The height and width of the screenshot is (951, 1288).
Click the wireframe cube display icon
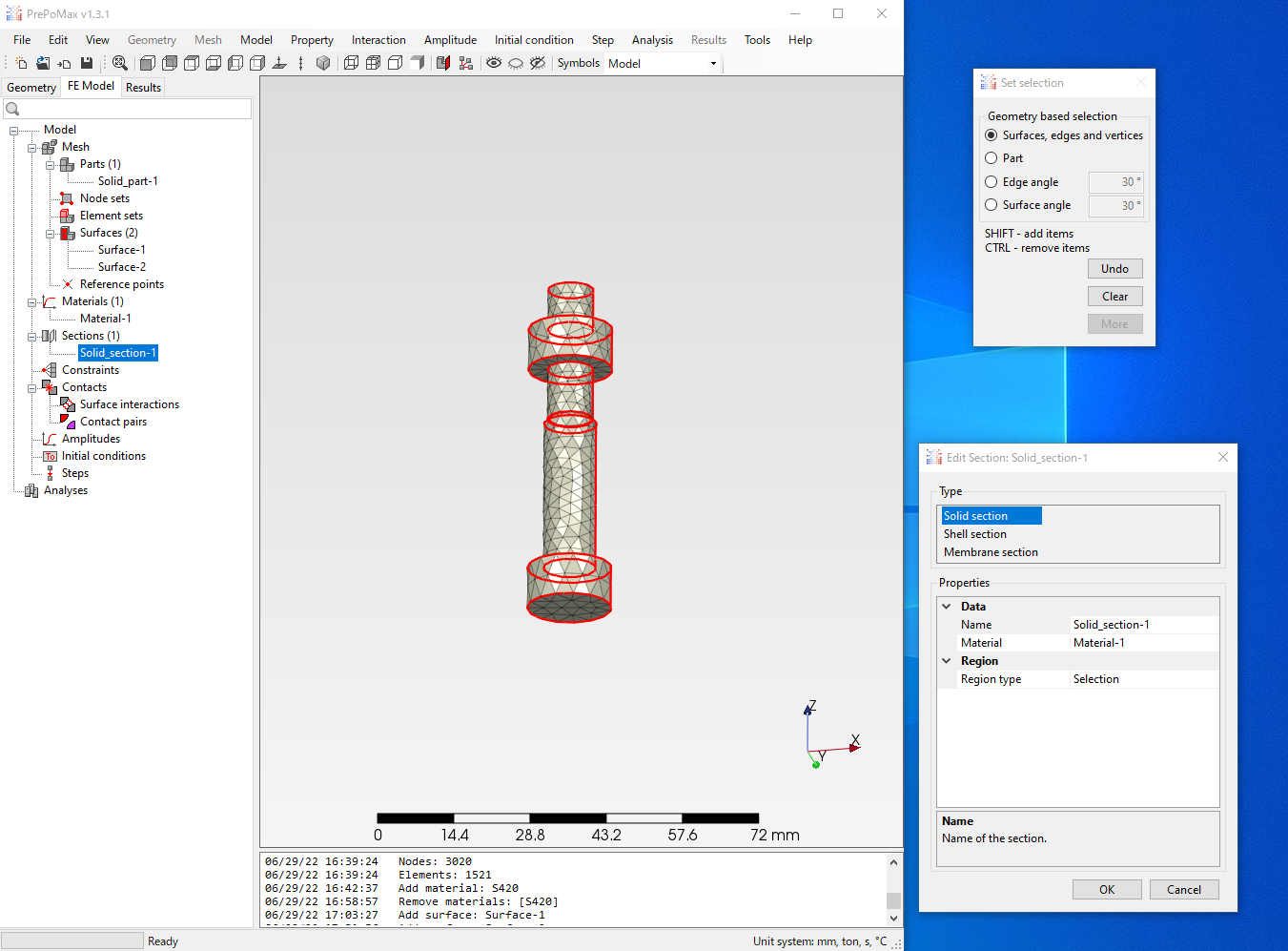pos(351,63)
